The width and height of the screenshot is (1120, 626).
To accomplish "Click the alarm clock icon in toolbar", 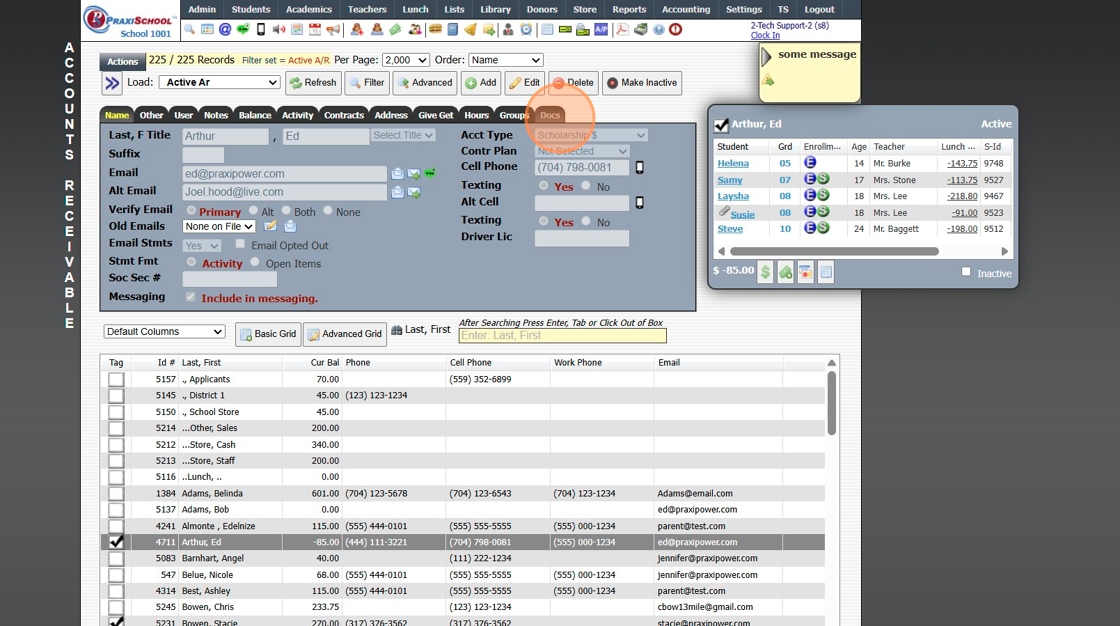I will pos(526,30).
